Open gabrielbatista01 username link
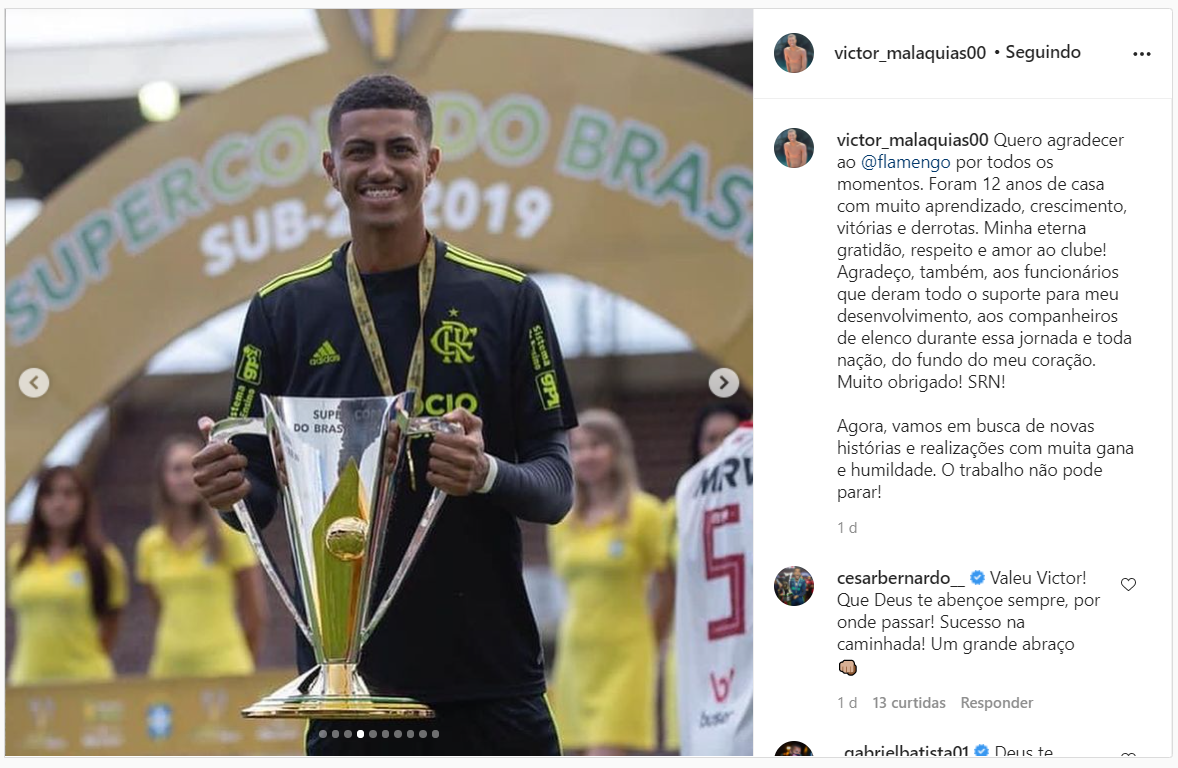This screenshot has width=1178, height=768. [x=905, y=751]
